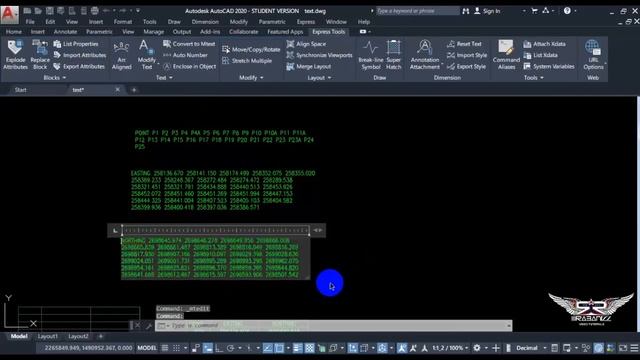Expand the Text panel dropdown
640x360 pixels.
click(164, 78)
